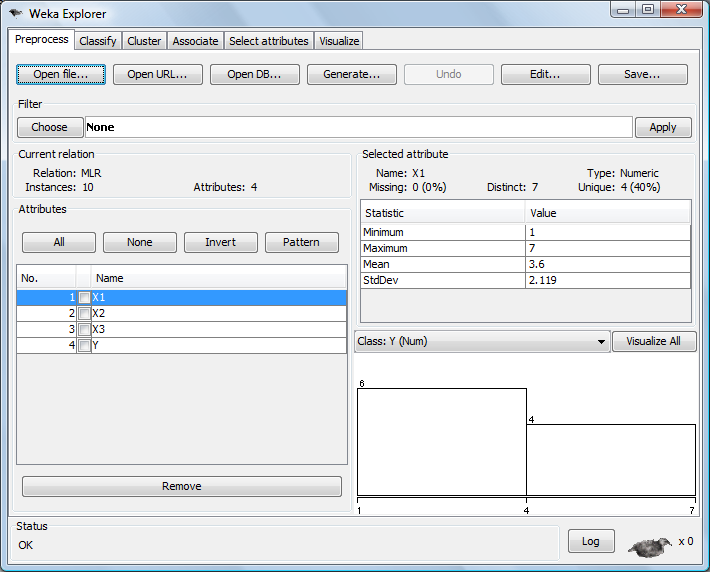Click the OK status text
Screen dimensions: 710x572
(x=26, y=545)
